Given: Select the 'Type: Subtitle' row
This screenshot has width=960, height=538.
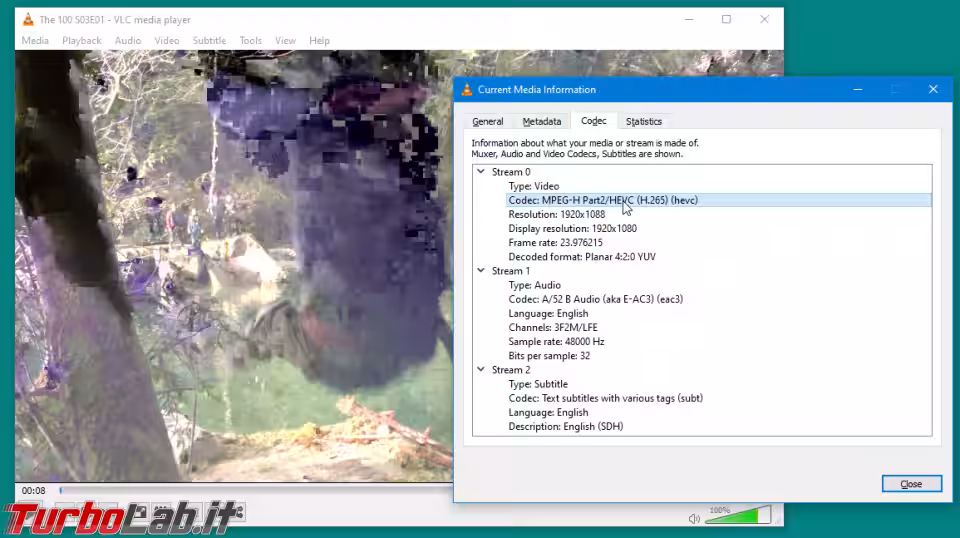Looking at the screenshot, I should click(x=538, y=384).
